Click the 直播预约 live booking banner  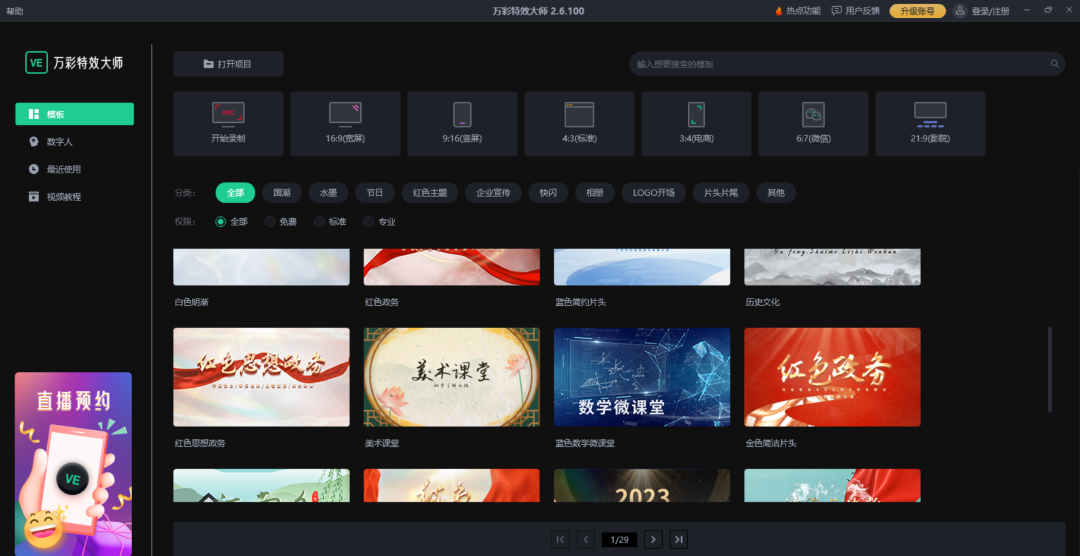point(73,464)
